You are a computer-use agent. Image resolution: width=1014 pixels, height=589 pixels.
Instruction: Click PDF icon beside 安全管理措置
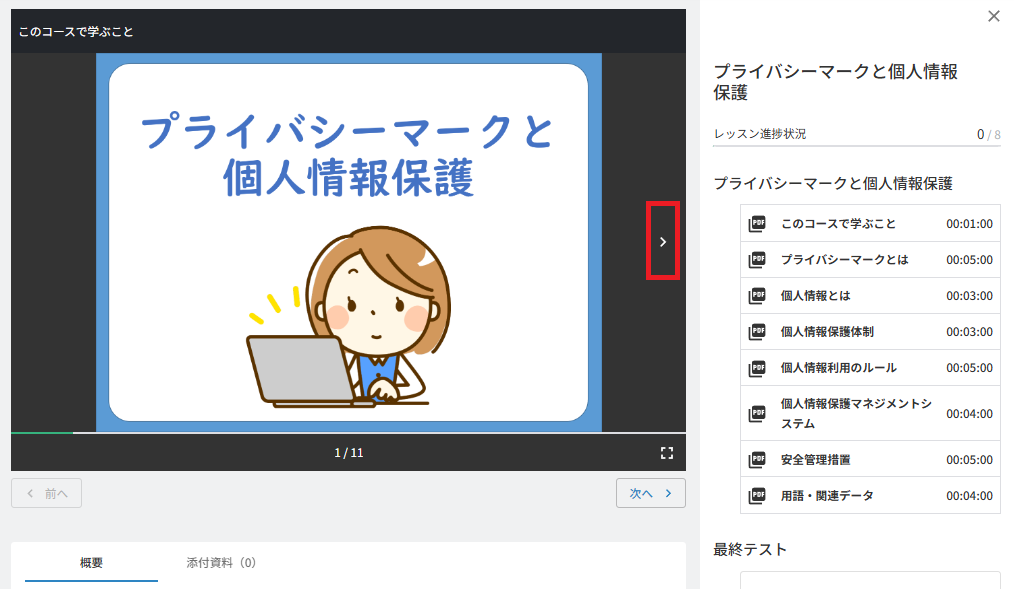[x=757, y=460]
